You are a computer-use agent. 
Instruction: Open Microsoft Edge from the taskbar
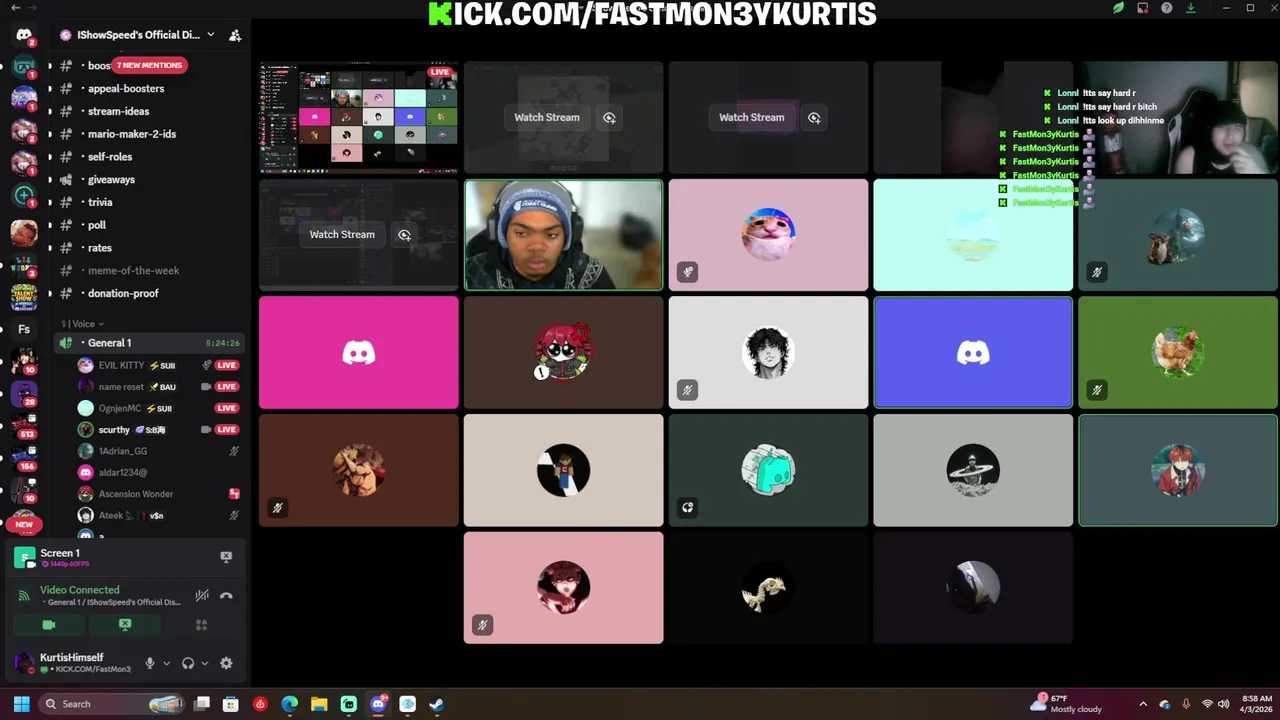pyautogui.click(x=290, y=704)
